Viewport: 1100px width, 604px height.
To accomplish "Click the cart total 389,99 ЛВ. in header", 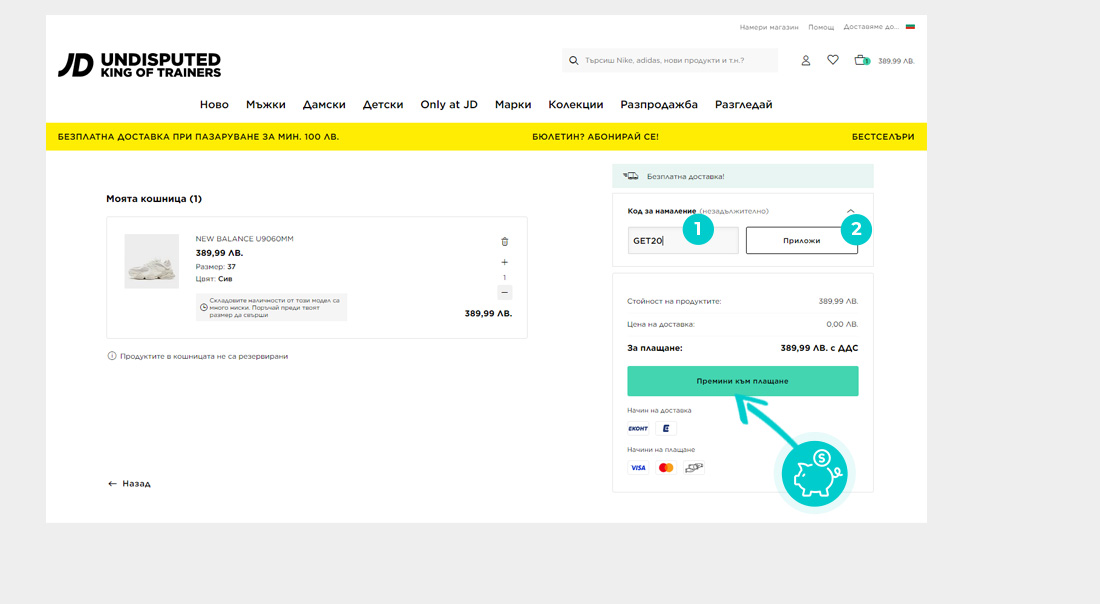I will 896,61.
